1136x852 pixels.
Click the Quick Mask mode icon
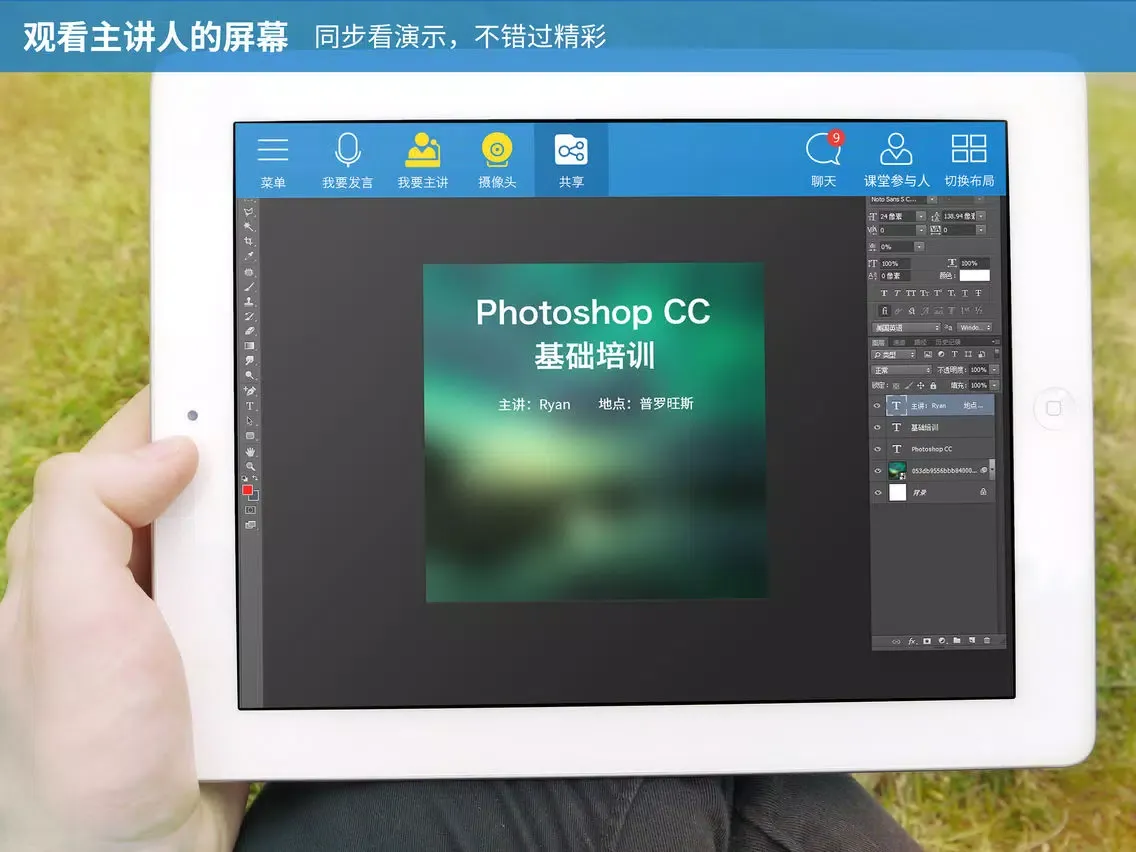[250, 510]
